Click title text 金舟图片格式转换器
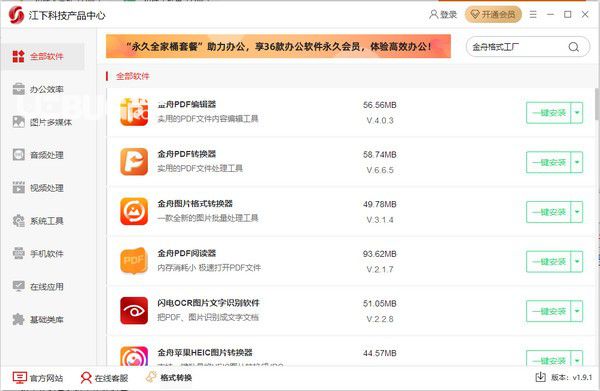This screenshot has width=600, height=391. tap(195, 204)
